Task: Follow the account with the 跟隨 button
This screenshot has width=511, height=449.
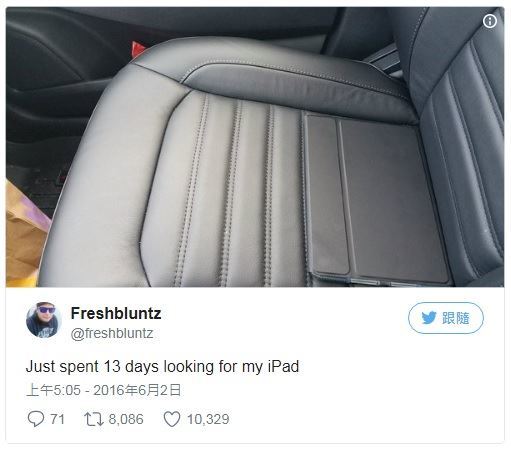Action: click(446, 318)
